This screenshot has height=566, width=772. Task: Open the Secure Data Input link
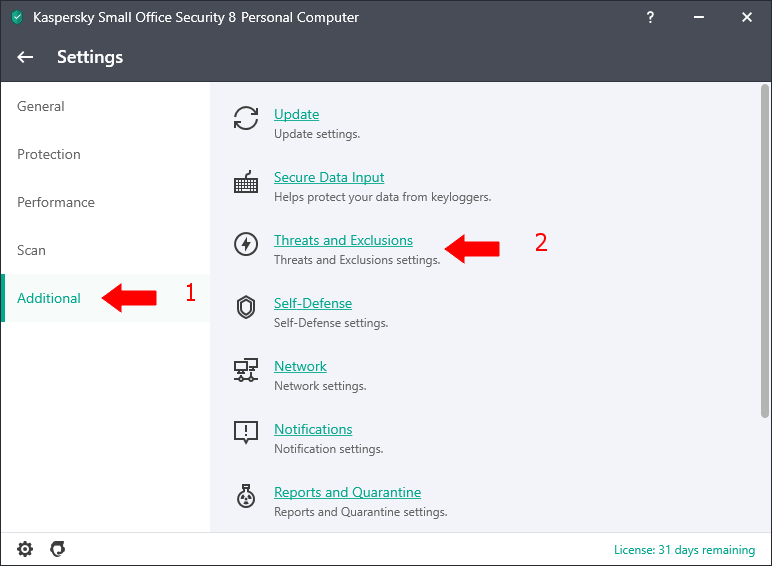click(329, 177)
